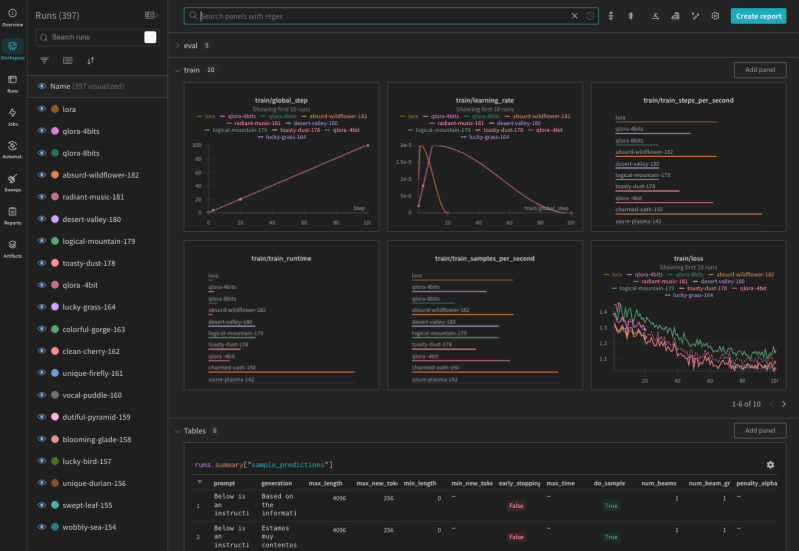Change color of vocal-puddle-160 run dot
This screenshot has height=551, width=799.
point(55,395)
